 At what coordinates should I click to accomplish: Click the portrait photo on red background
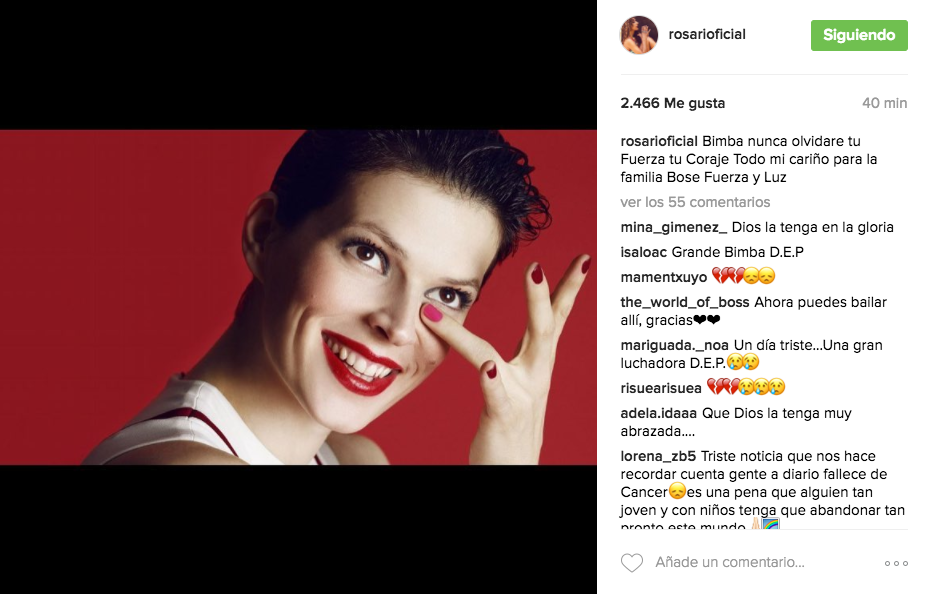tap(298, 297)
